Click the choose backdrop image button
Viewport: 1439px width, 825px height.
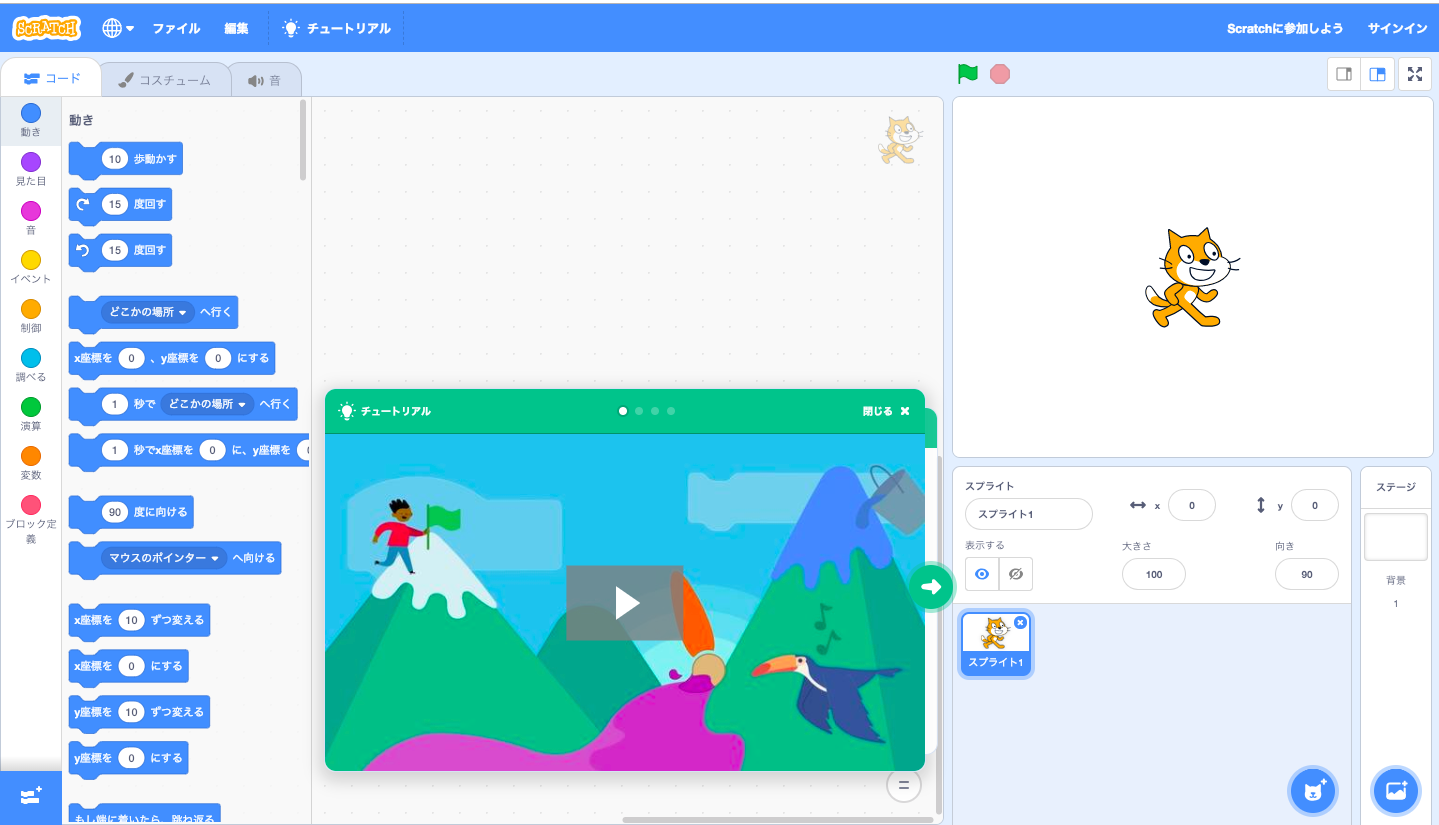point(1395,791)
